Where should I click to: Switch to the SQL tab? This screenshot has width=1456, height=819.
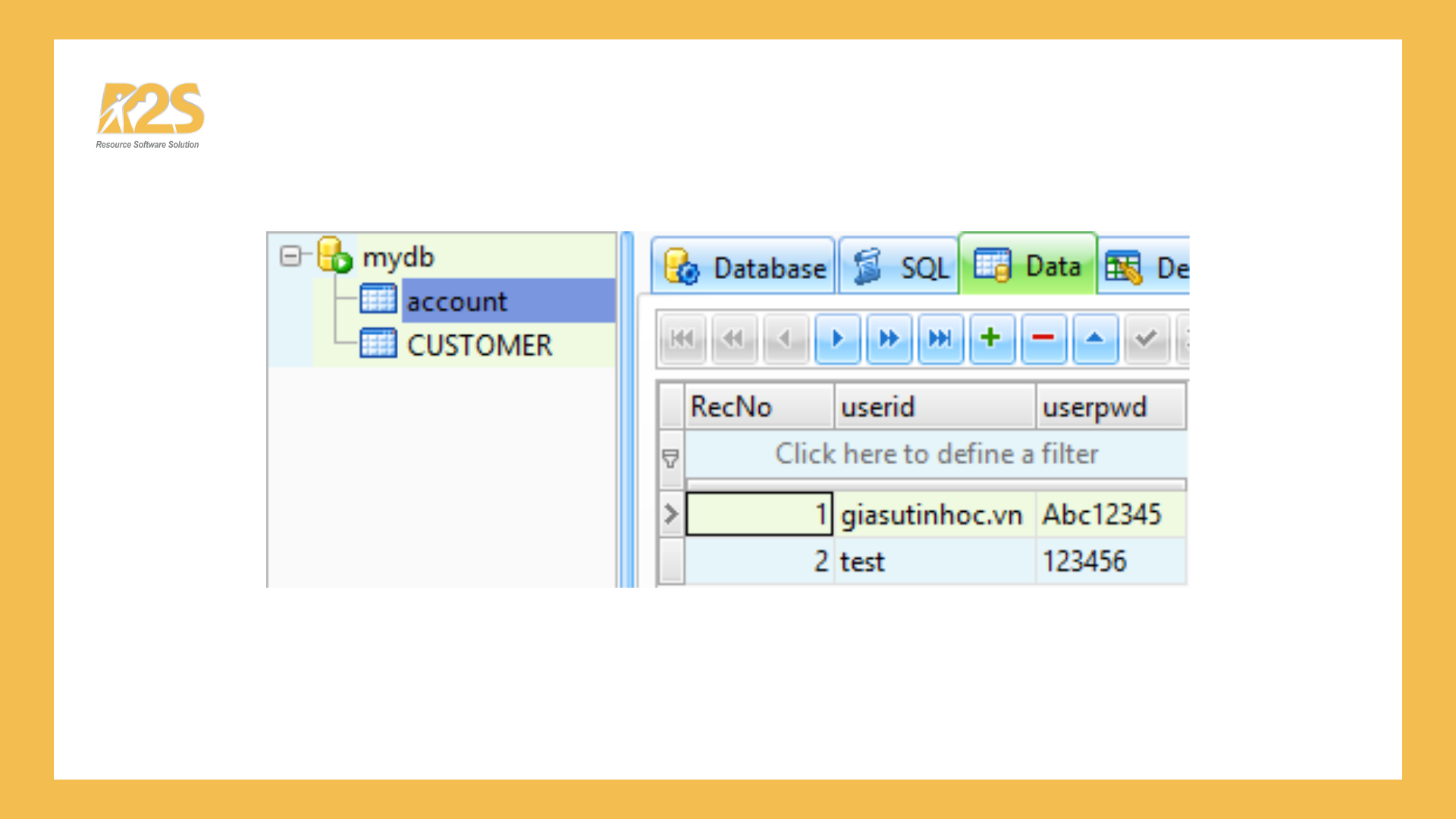coord(899,266)
